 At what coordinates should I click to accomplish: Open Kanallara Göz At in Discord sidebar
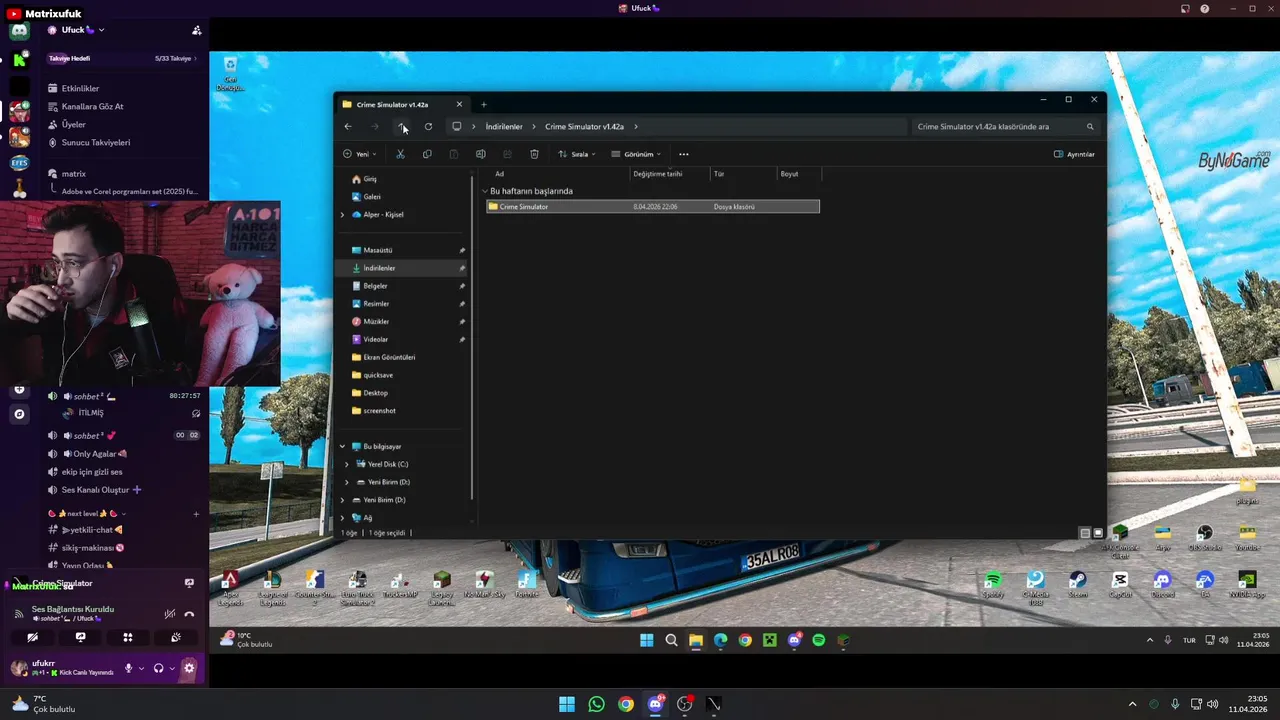pyautogui.click(x=92, y=106)
